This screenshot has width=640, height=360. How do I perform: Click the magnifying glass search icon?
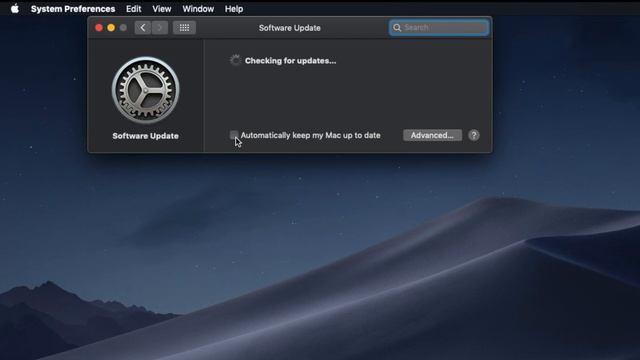397,27
